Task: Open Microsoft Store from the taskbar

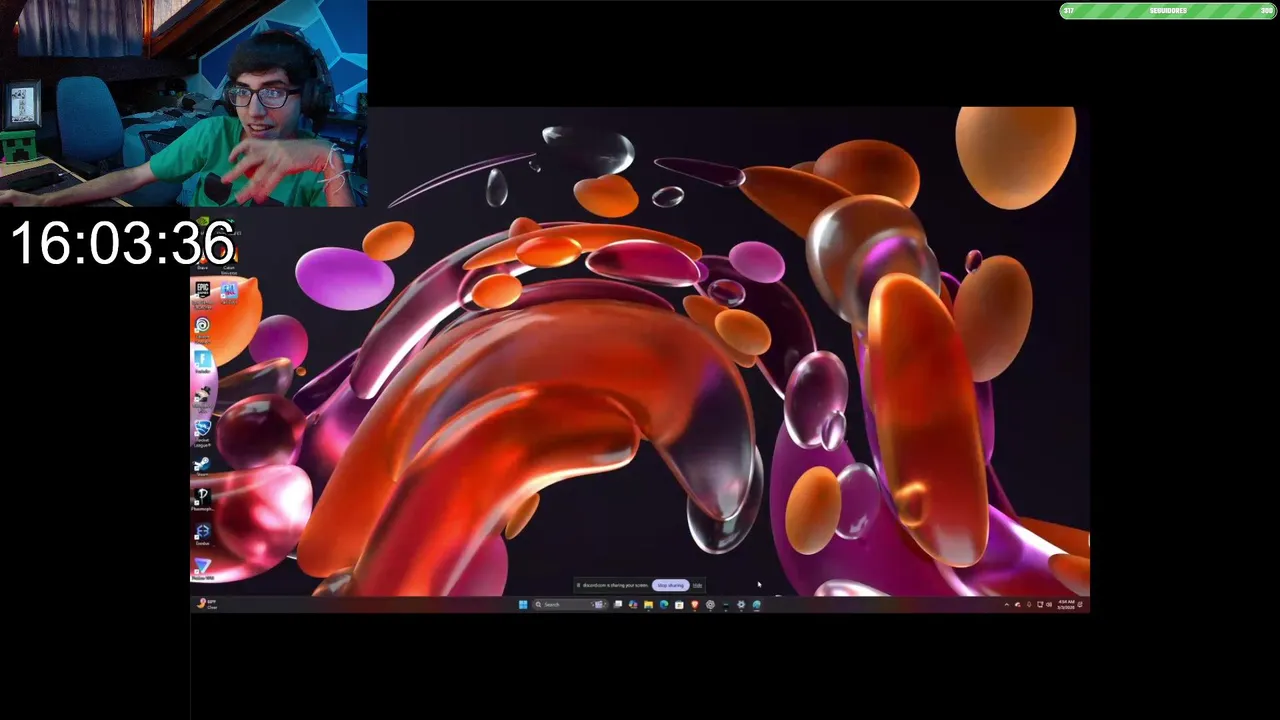Action: click(x=679, y=604)
